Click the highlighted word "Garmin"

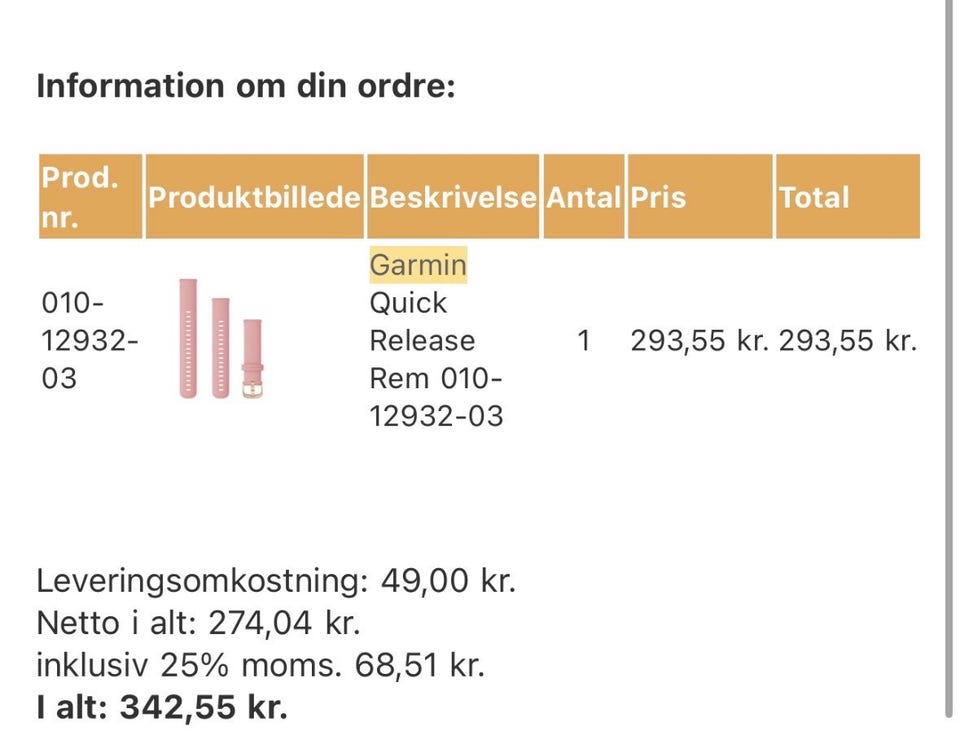[418, 266]
